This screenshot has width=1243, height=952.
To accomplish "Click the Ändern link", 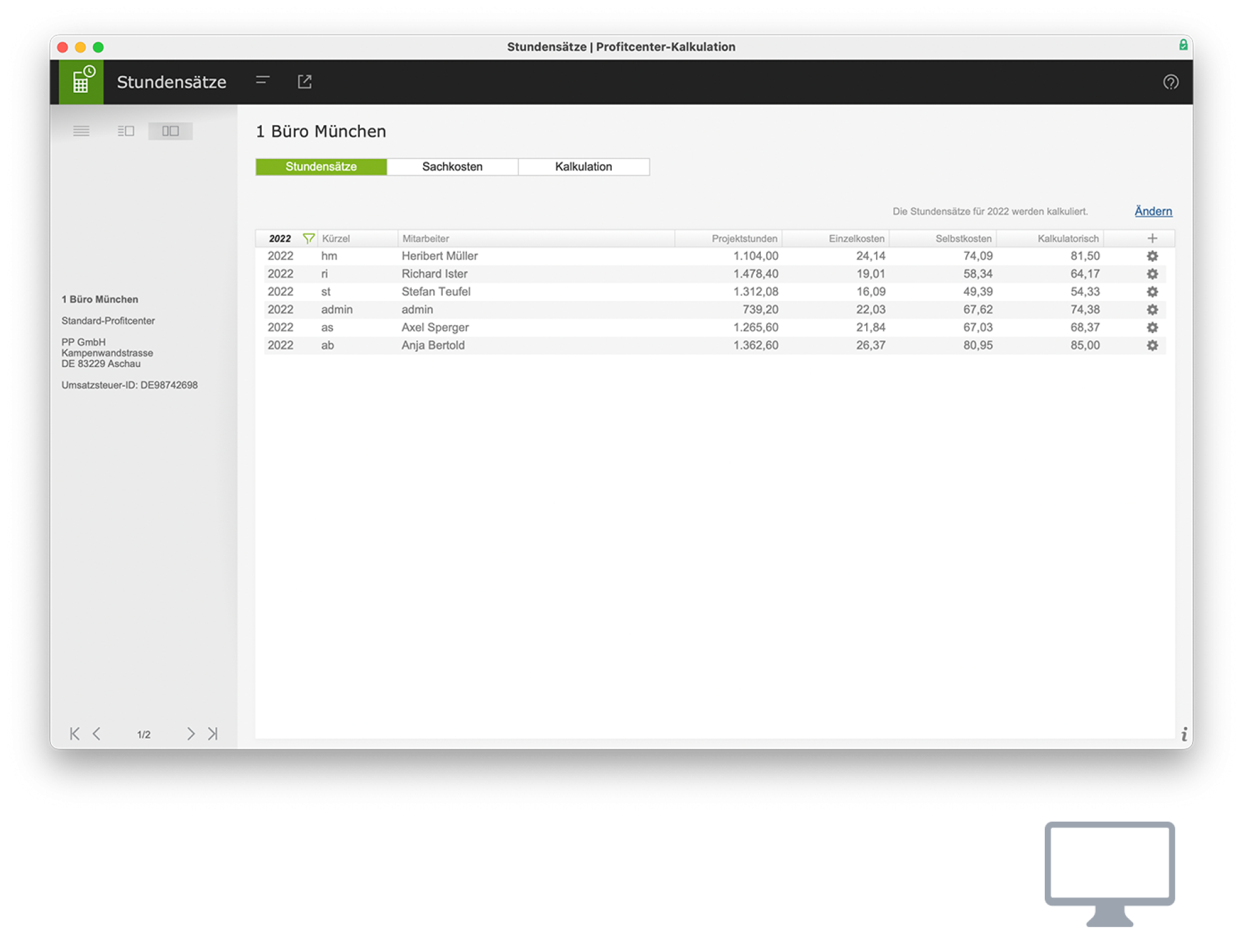I will pos(1153,211).
